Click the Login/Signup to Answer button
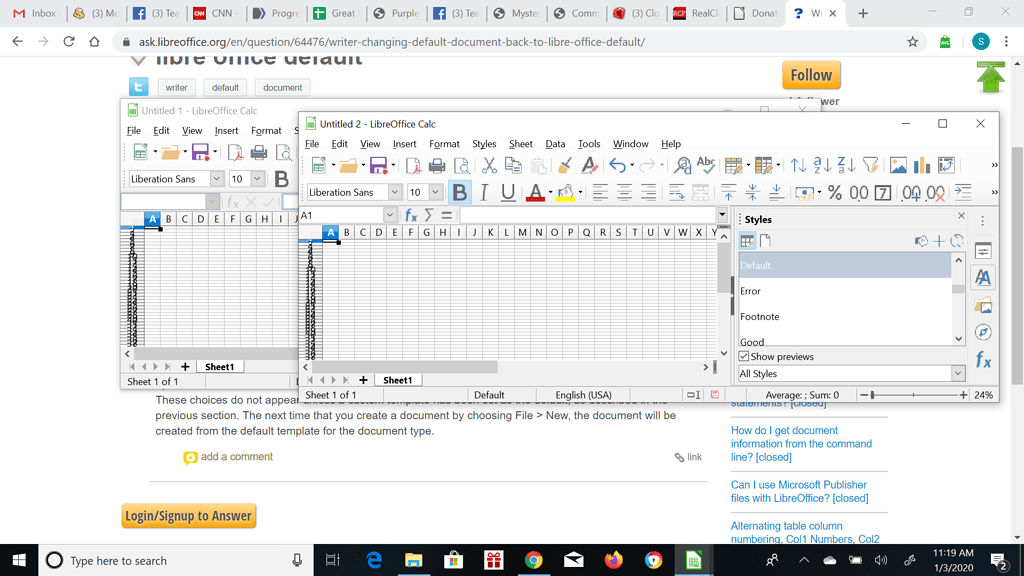The image size is (1024, 576). tap(188, 515)
